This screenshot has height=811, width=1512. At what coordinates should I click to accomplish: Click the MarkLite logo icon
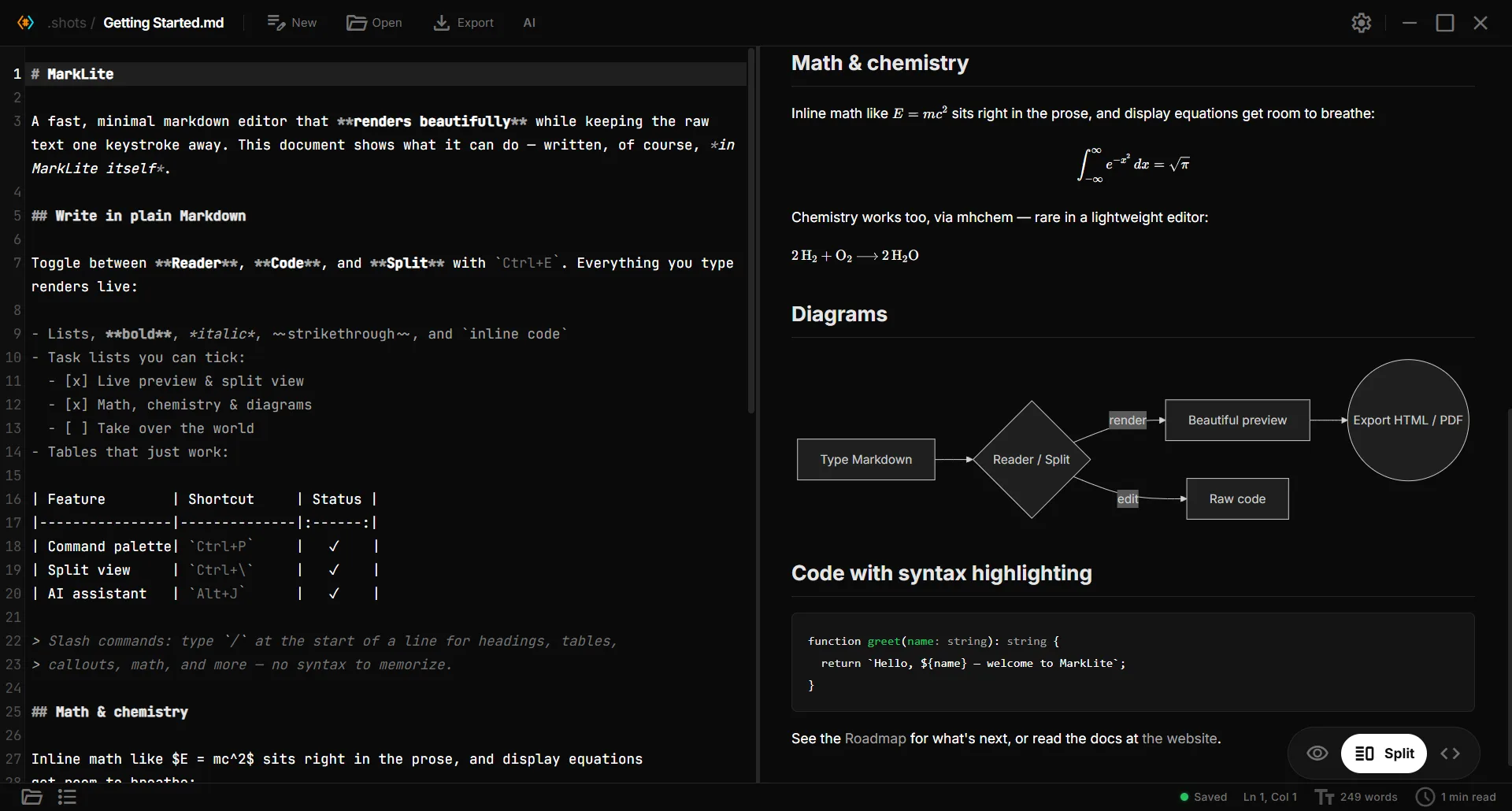point(26,23)
